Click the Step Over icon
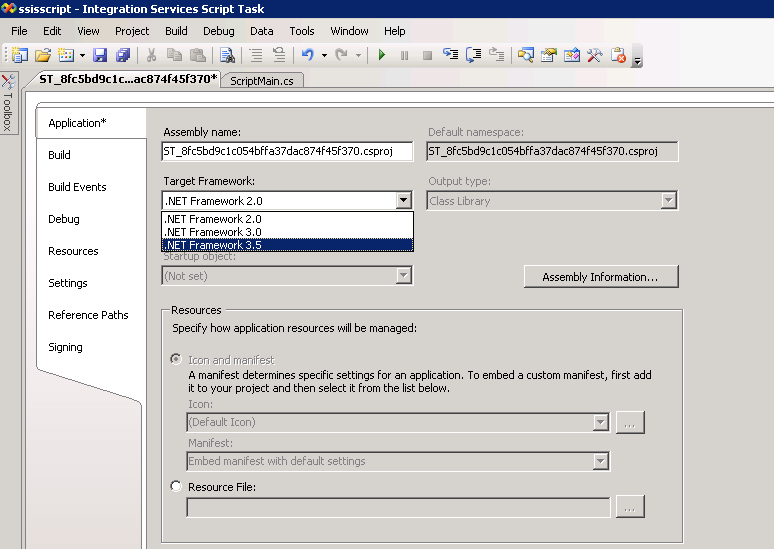The image size is (774, 549). tap(473, 55)
